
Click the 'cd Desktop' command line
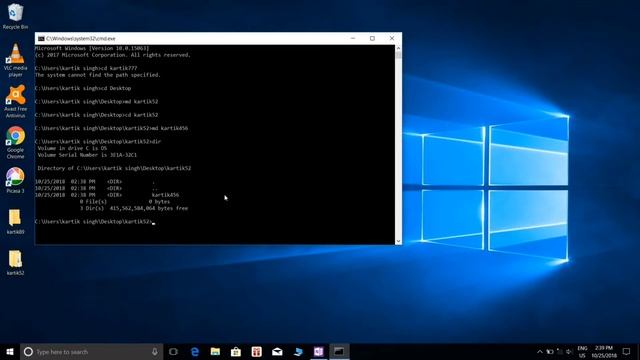[x=83, y=88]
